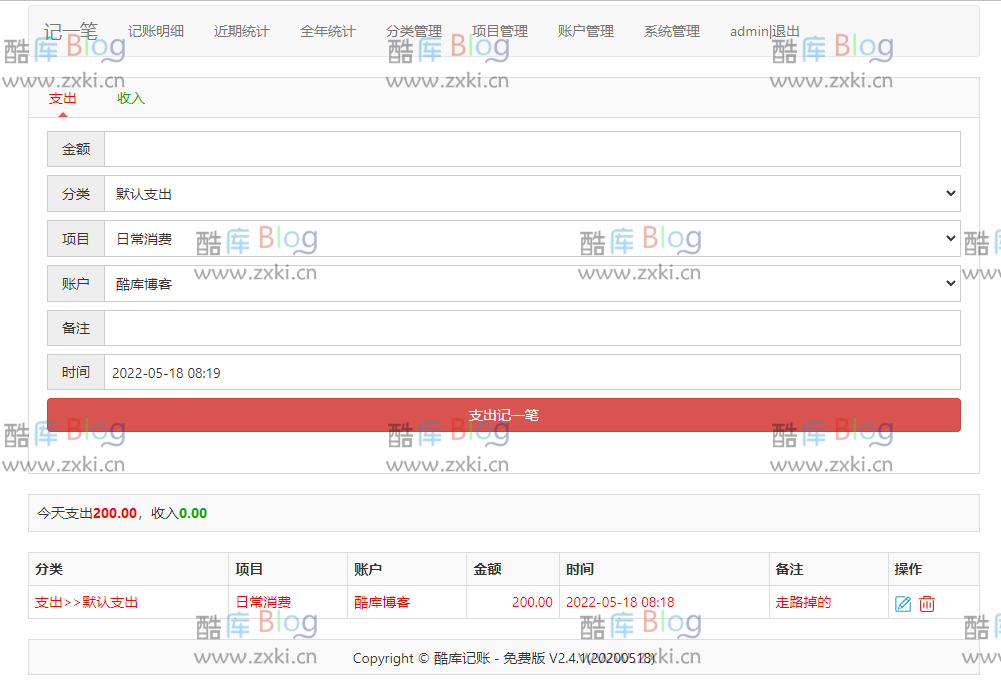
Task: Open the 记账明细 menu item
Action: [158, 30]
